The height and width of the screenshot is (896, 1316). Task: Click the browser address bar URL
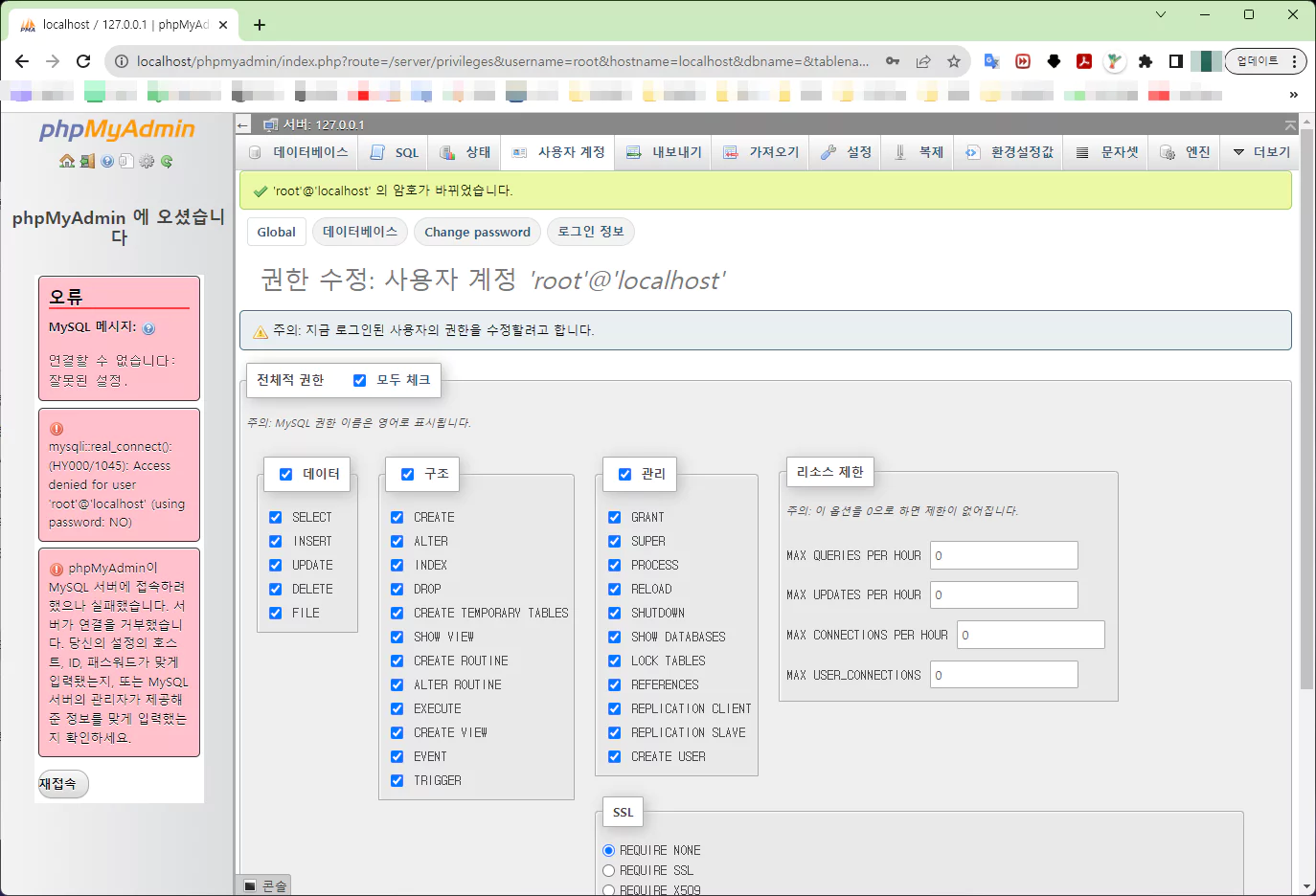pyautogui.click(x=503, y=61)
